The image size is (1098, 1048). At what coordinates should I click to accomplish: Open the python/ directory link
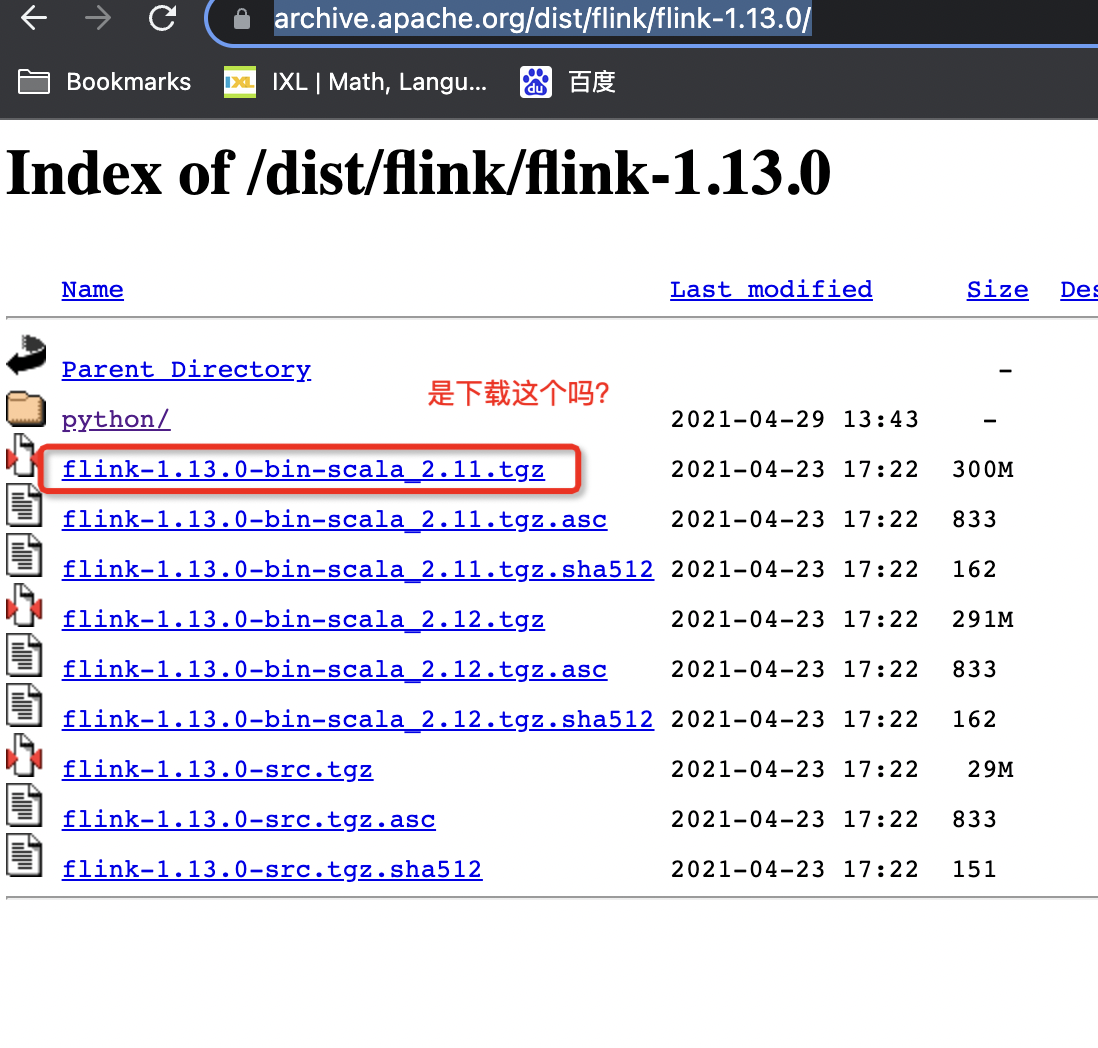point(116,419)
